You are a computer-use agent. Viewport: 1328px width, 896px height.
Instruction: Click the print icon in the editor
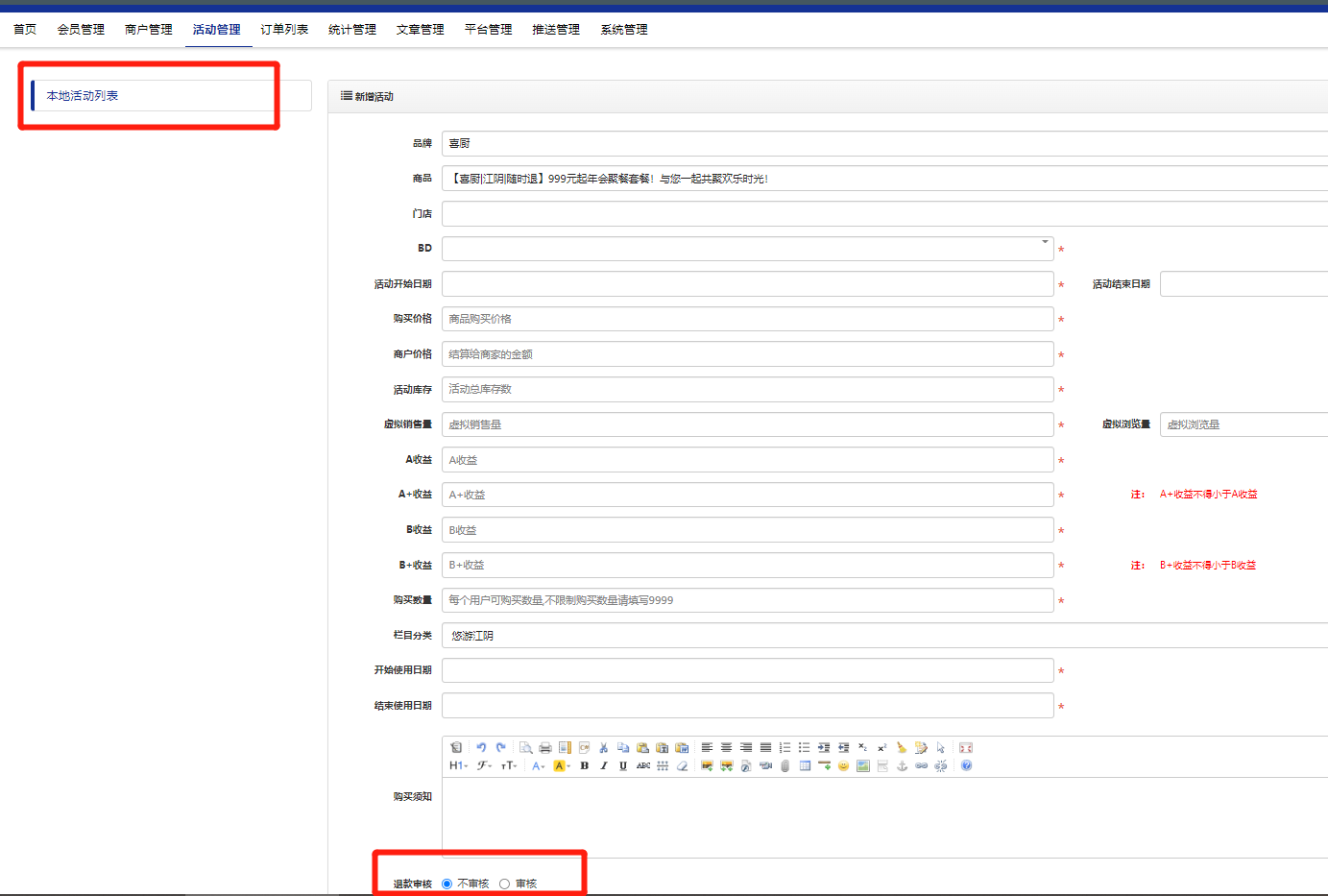point(545,747)
